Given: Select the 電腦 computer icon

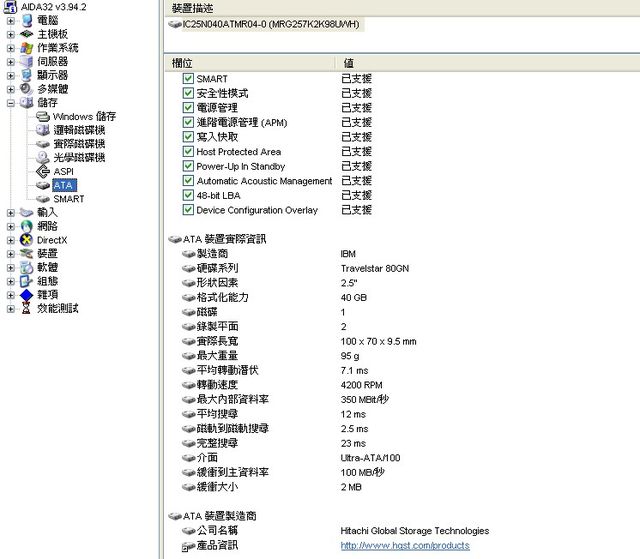Looking at the screenshot, I should (x=27, y=20).
